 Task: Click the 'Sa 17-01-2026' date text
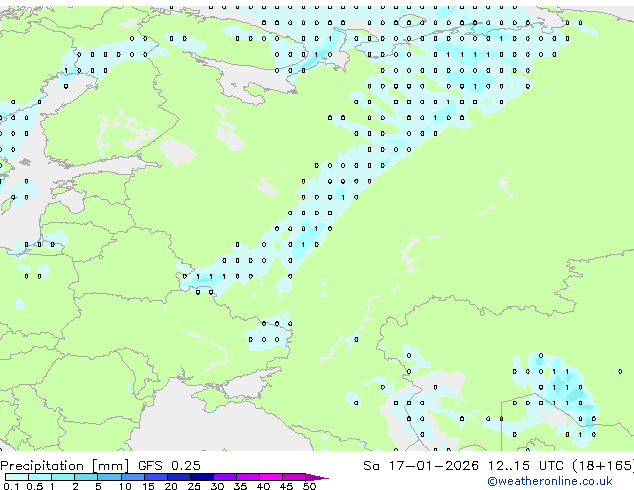coord(421,466)
